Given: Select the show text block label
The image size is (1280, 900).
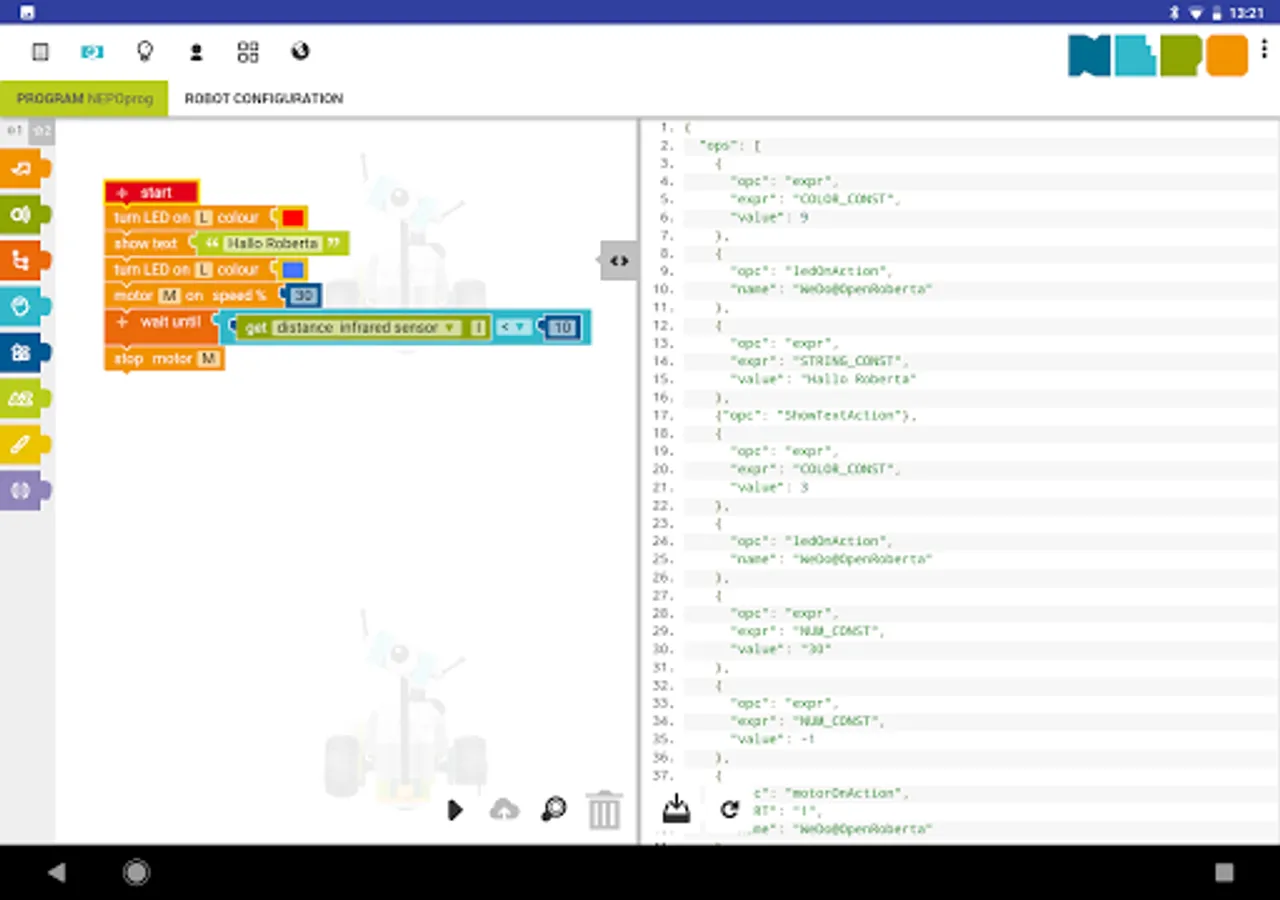Looking at the screenshot, I should [x=145, y=243].
